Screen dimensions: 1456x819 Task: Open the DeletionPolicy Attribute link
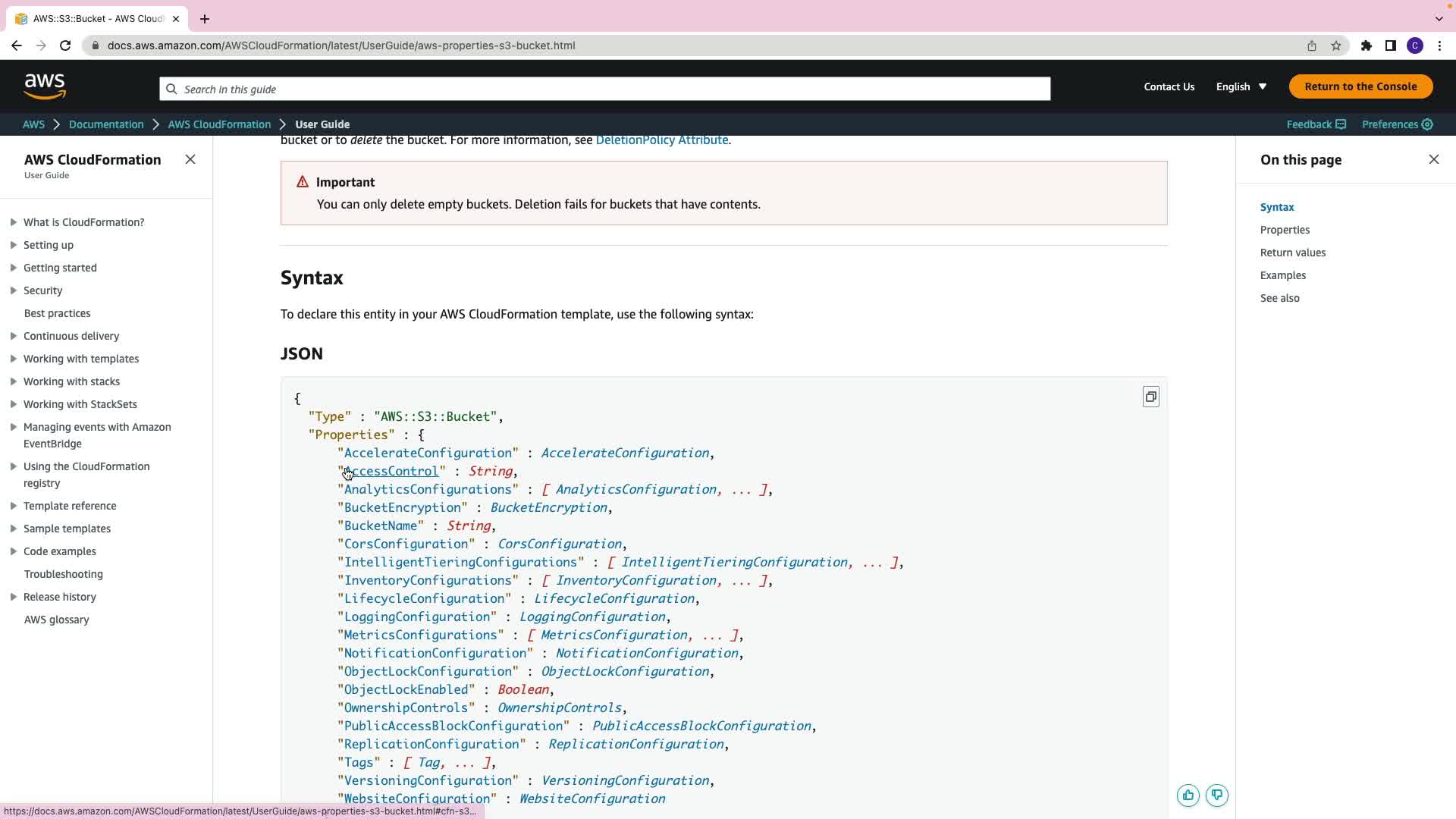coord(661,140)
